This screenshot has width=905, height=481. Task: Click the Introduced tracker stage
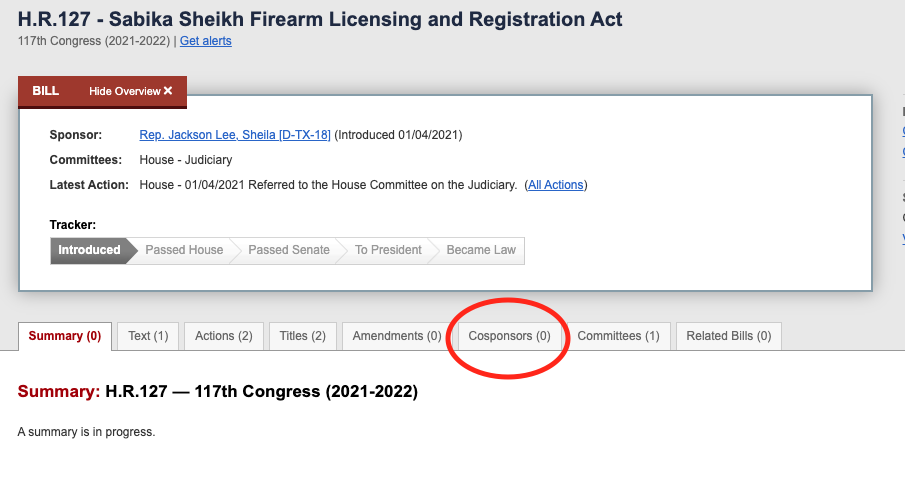coord(89,250)
